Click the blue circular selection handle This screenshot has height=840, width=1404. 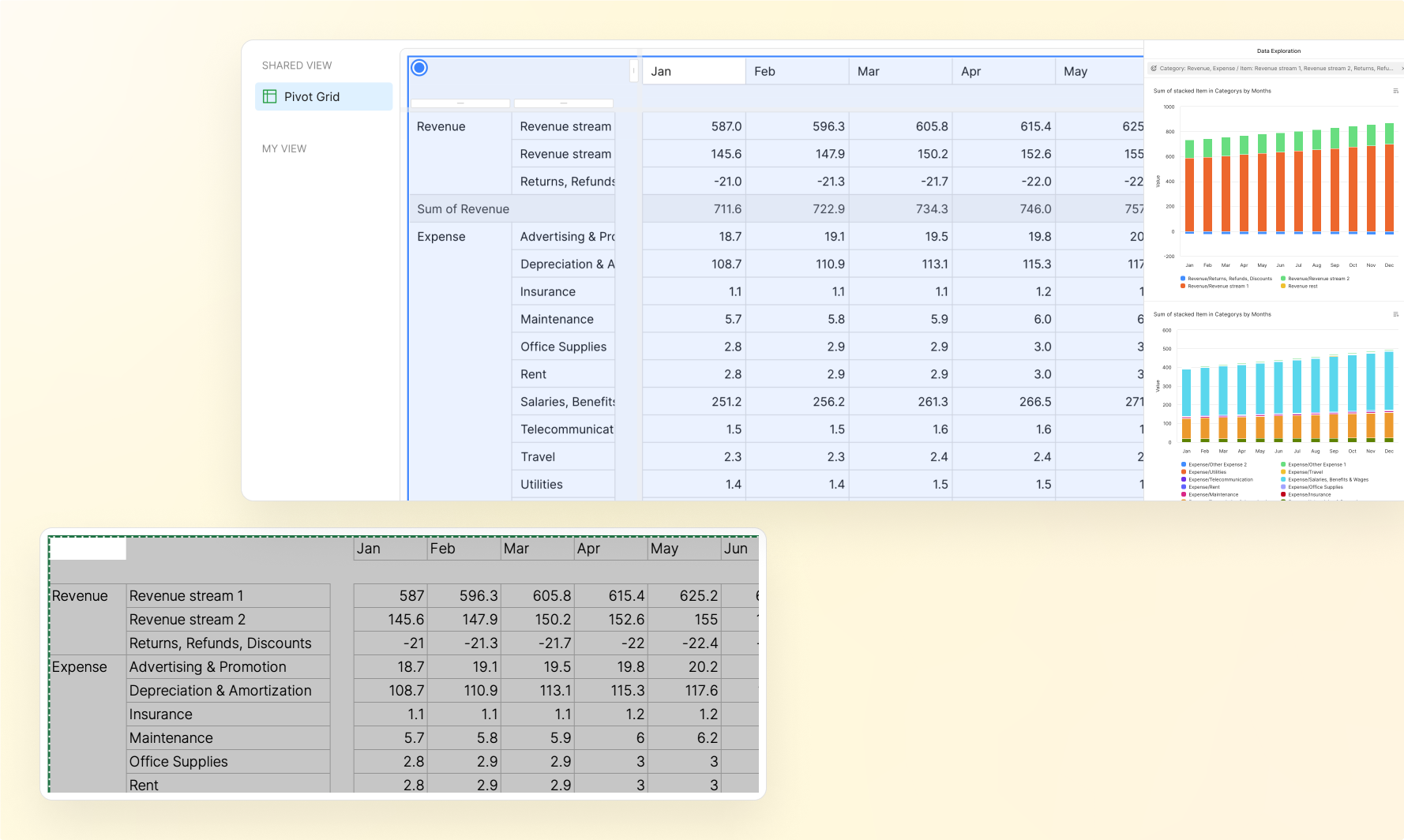click(x=419, y=68)
